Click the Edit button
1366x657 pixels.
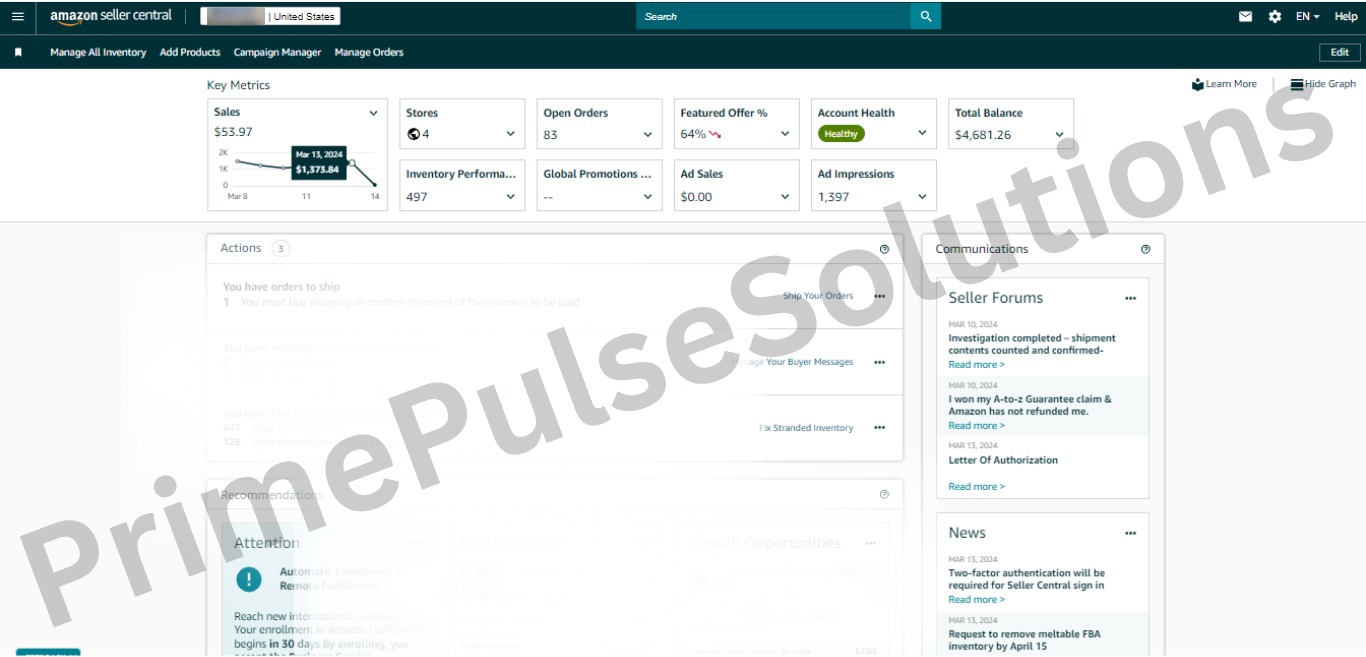click(1340, 52)
